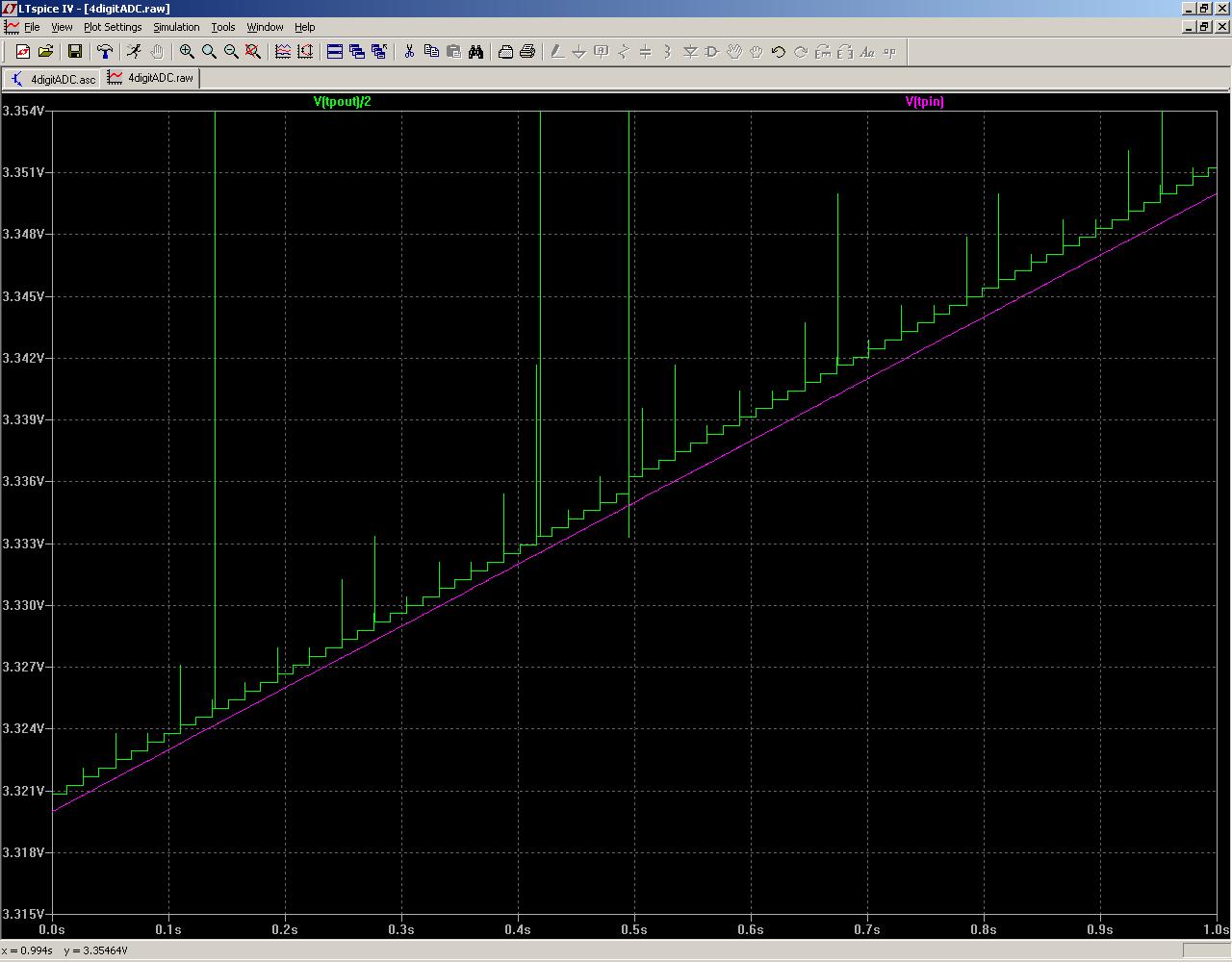Screen dimensions: 1232x962
Task: Cut with the scissors icon
Action: click(x=409, y=52)
